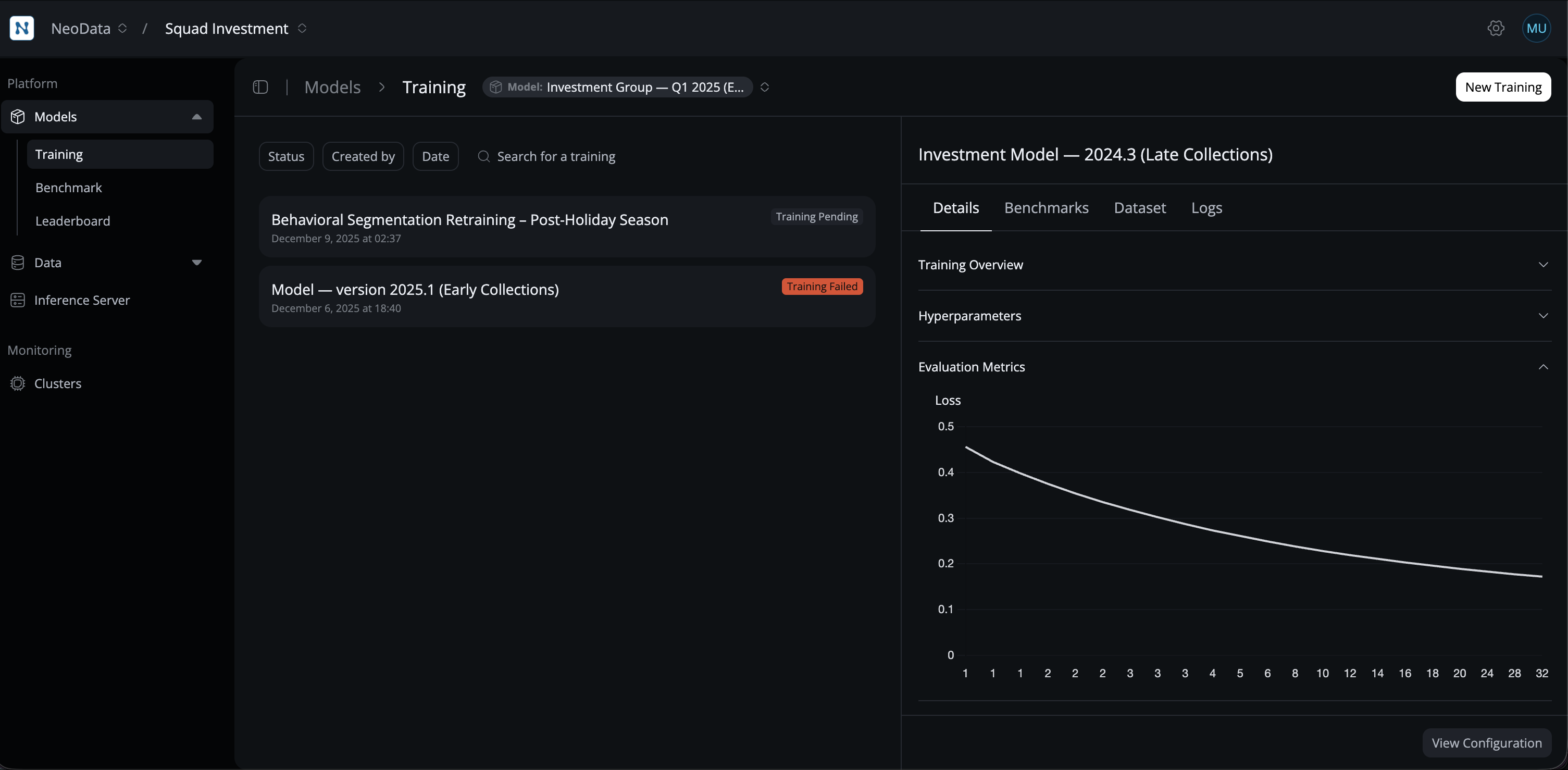Start a New Training

[x=1503, y=87]
